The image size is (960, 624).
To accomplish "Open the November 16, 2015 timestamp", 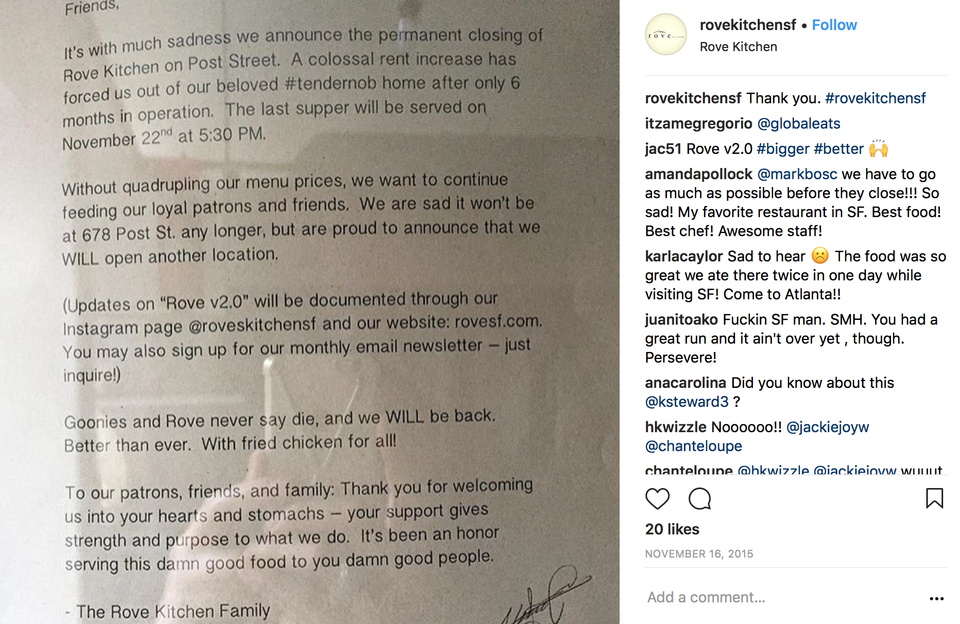I will [x=699, y=554].
